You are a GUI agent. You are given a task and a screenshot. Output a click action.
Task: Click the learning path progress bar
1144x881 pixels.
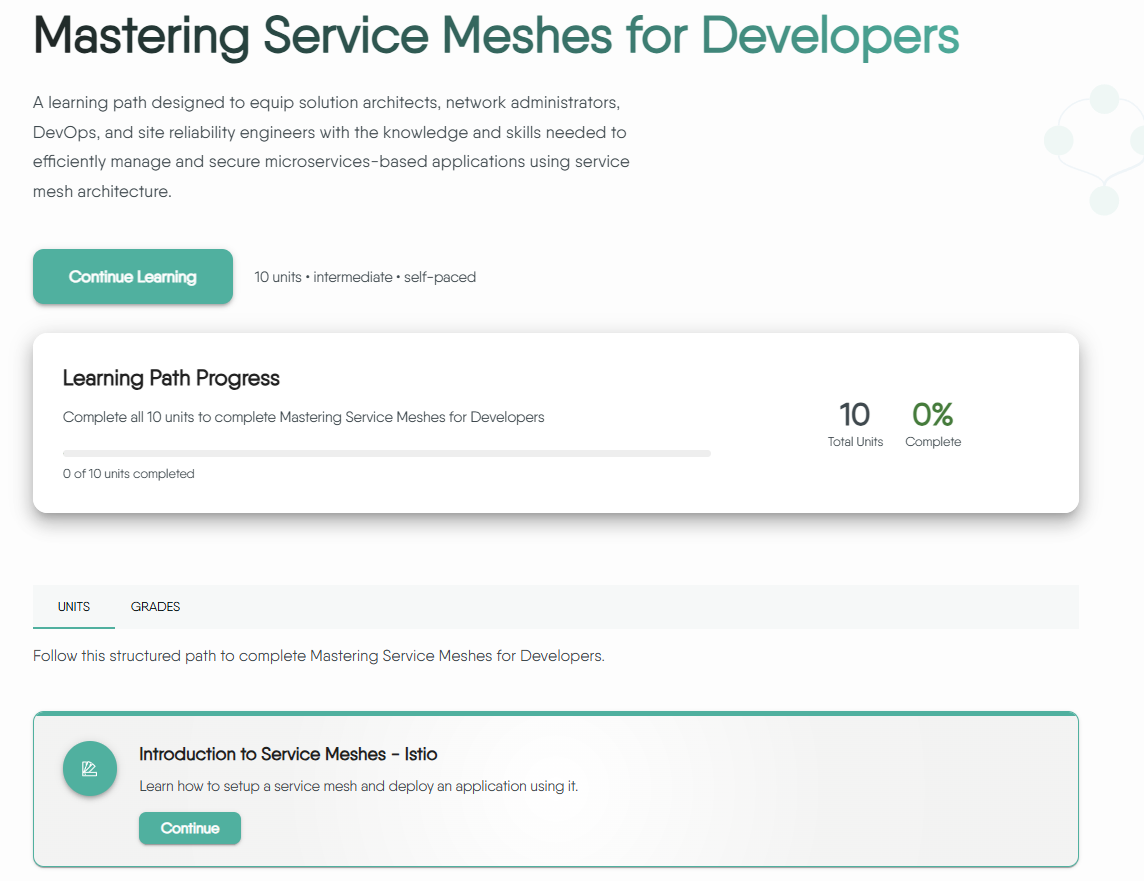386,453
